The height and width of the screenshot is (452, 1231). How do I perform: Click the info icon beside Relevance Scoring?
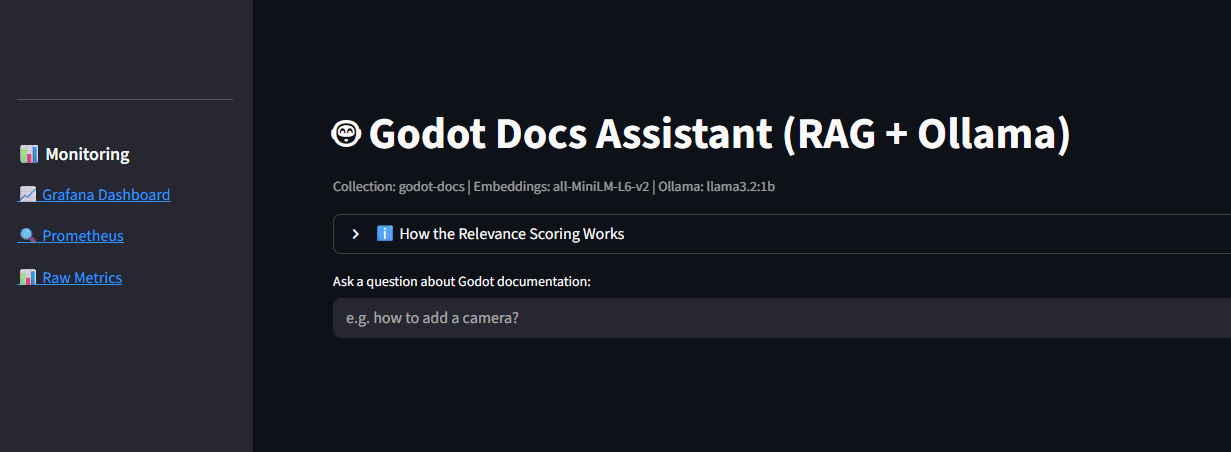tap(385, 234)
